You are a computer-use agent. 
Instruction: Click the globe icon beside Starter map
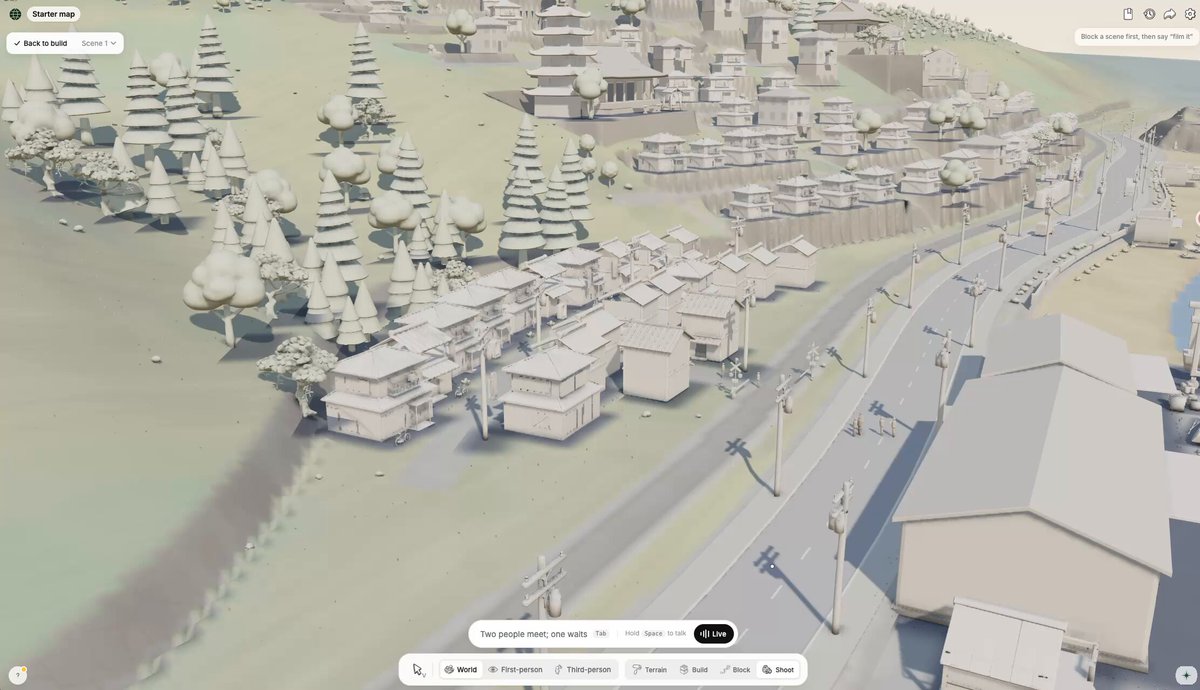(15, 14)
